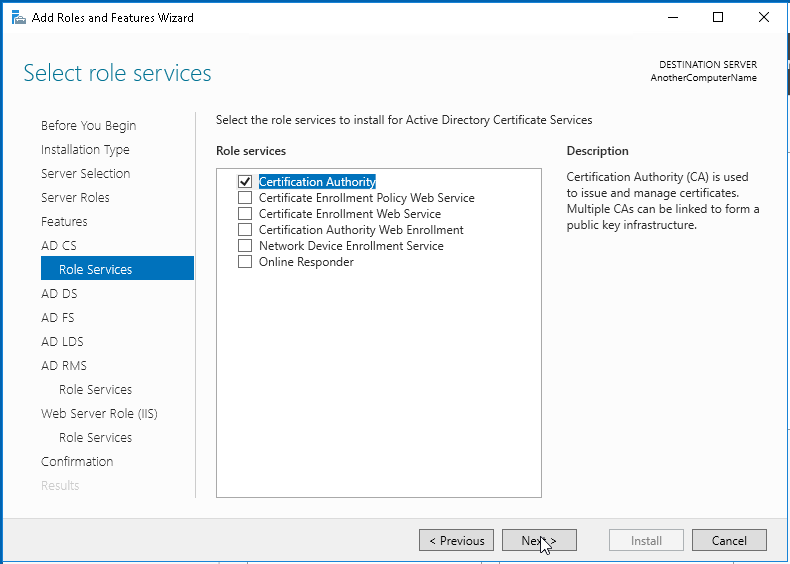The image size is (790, 564).
Task: Open Role Services under Web Server Role
Action: click(x=95, y=437)
